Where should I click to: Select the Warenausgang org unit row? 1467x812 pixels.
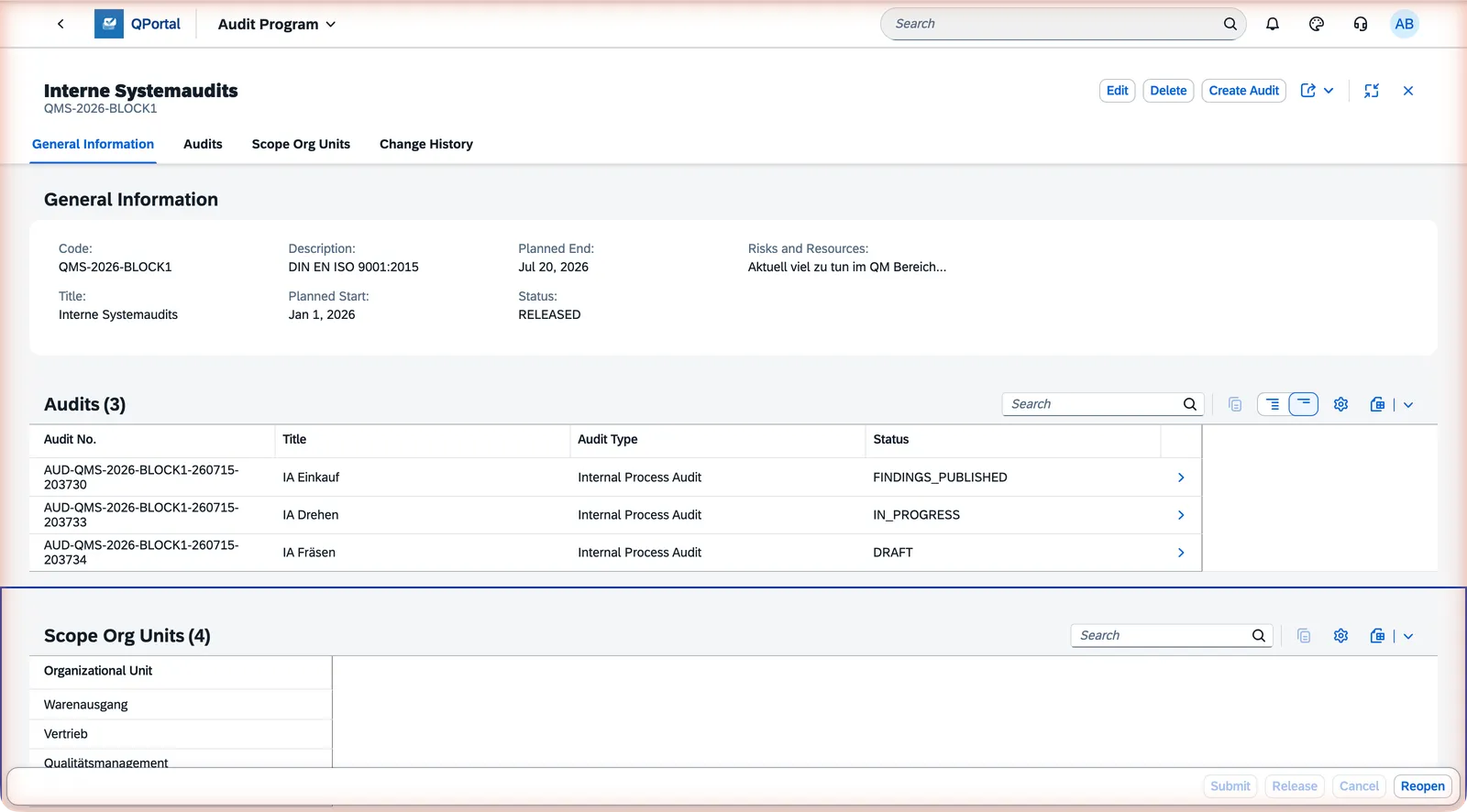pos(181,705)
